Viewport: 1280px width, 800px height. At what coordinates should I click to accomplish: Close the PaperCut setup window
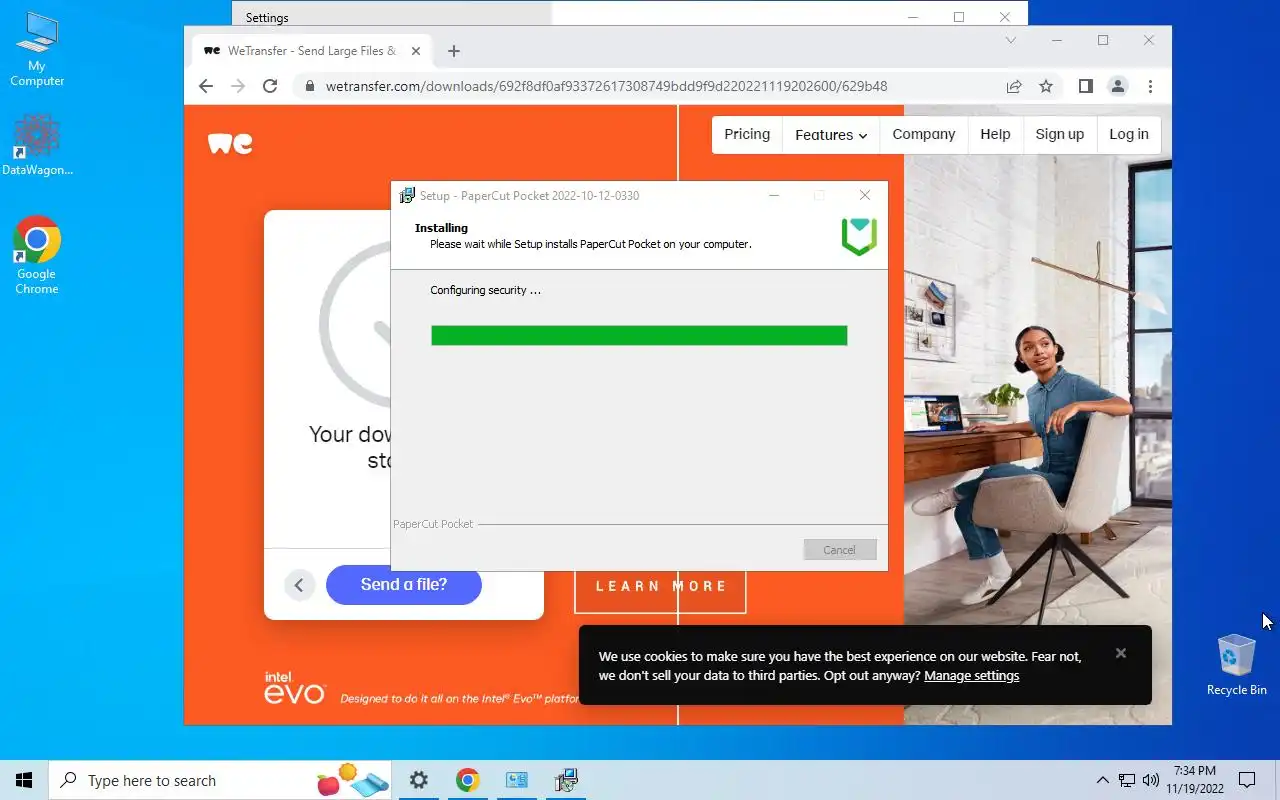tap(865, 195)
